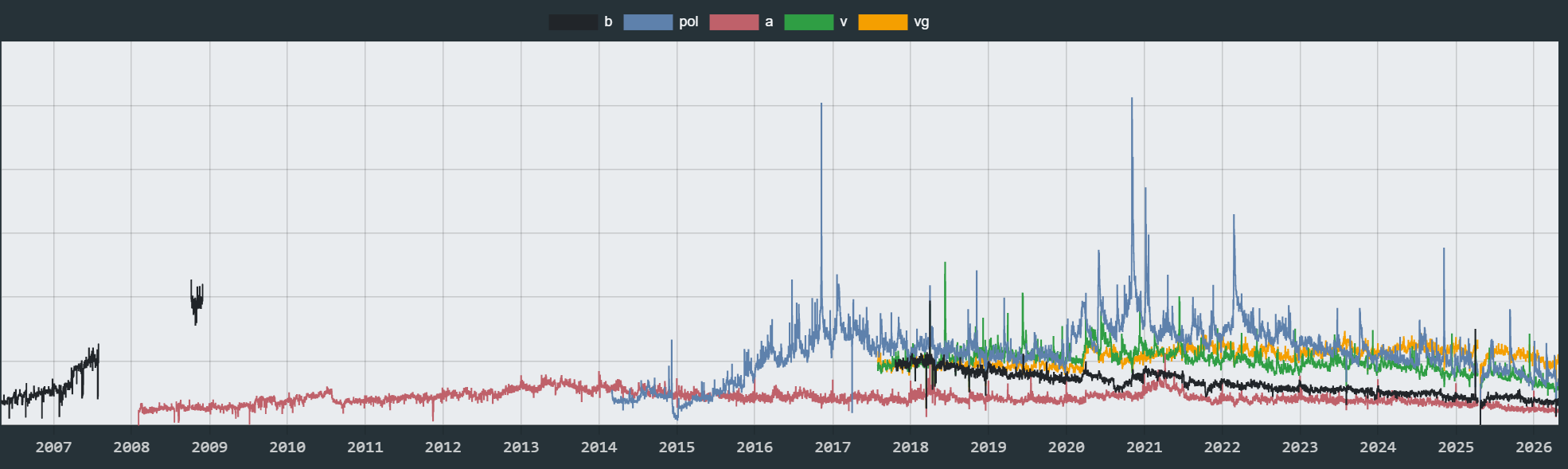Toggle the red 'a' legend swatch
This screenshot has height=469, width=1568.
tap(734, 22)
